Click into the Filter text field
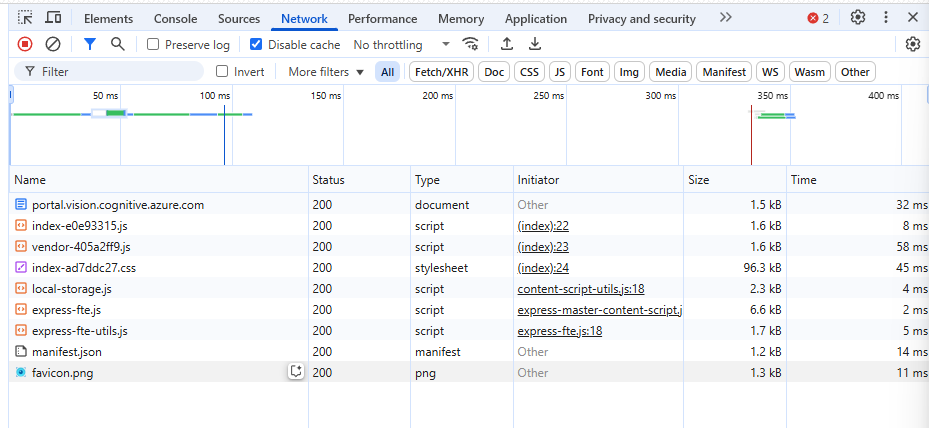 tap(109, 72)
